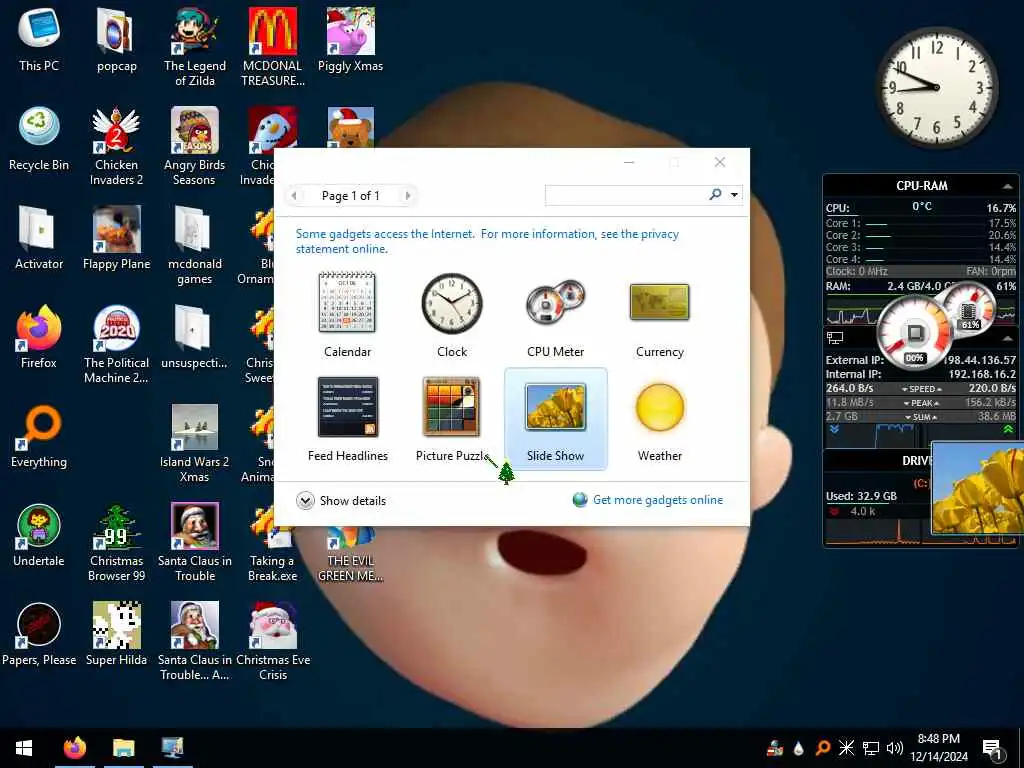Open the unsuspecti... desktop file

[x=195, y=336]
